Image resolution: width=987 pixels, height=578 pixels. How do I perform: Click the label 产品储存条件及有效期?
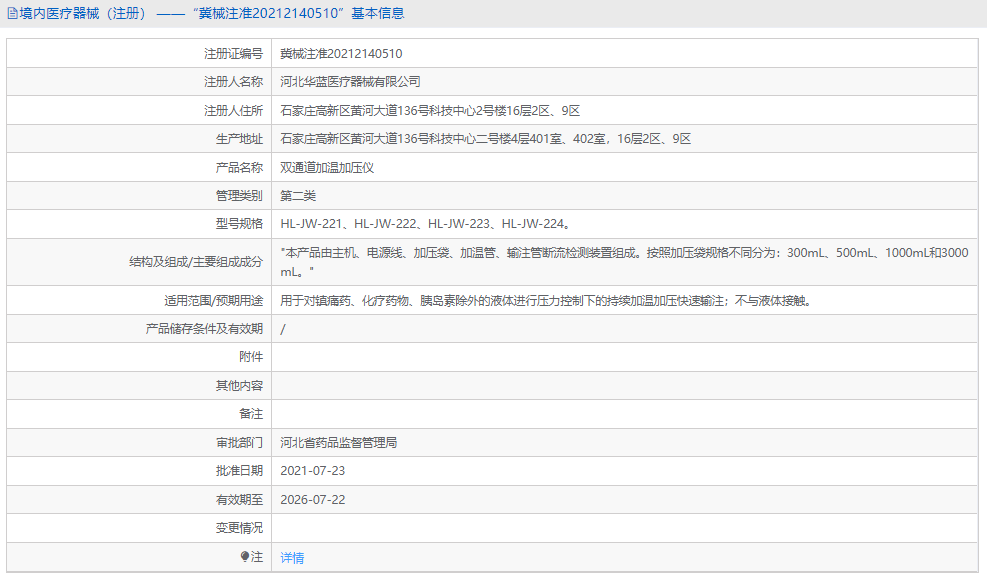pyautogui.click(x=204, y=329)
